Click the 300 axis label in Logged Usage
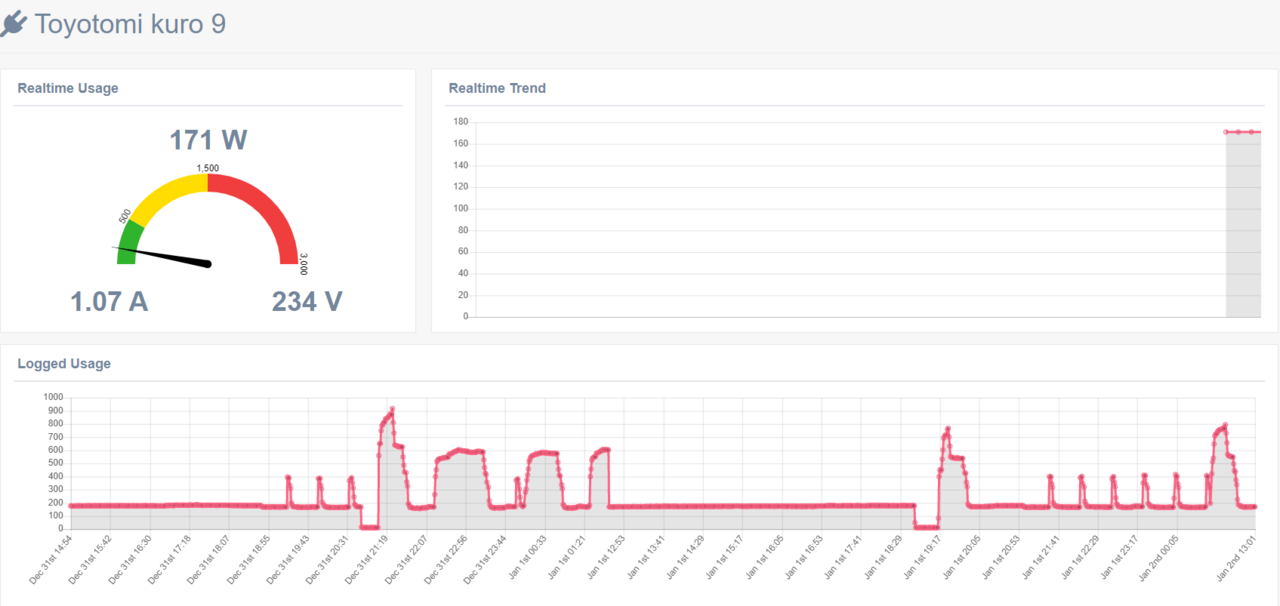The image size is (1280, 606). click(x=56, y=489)
